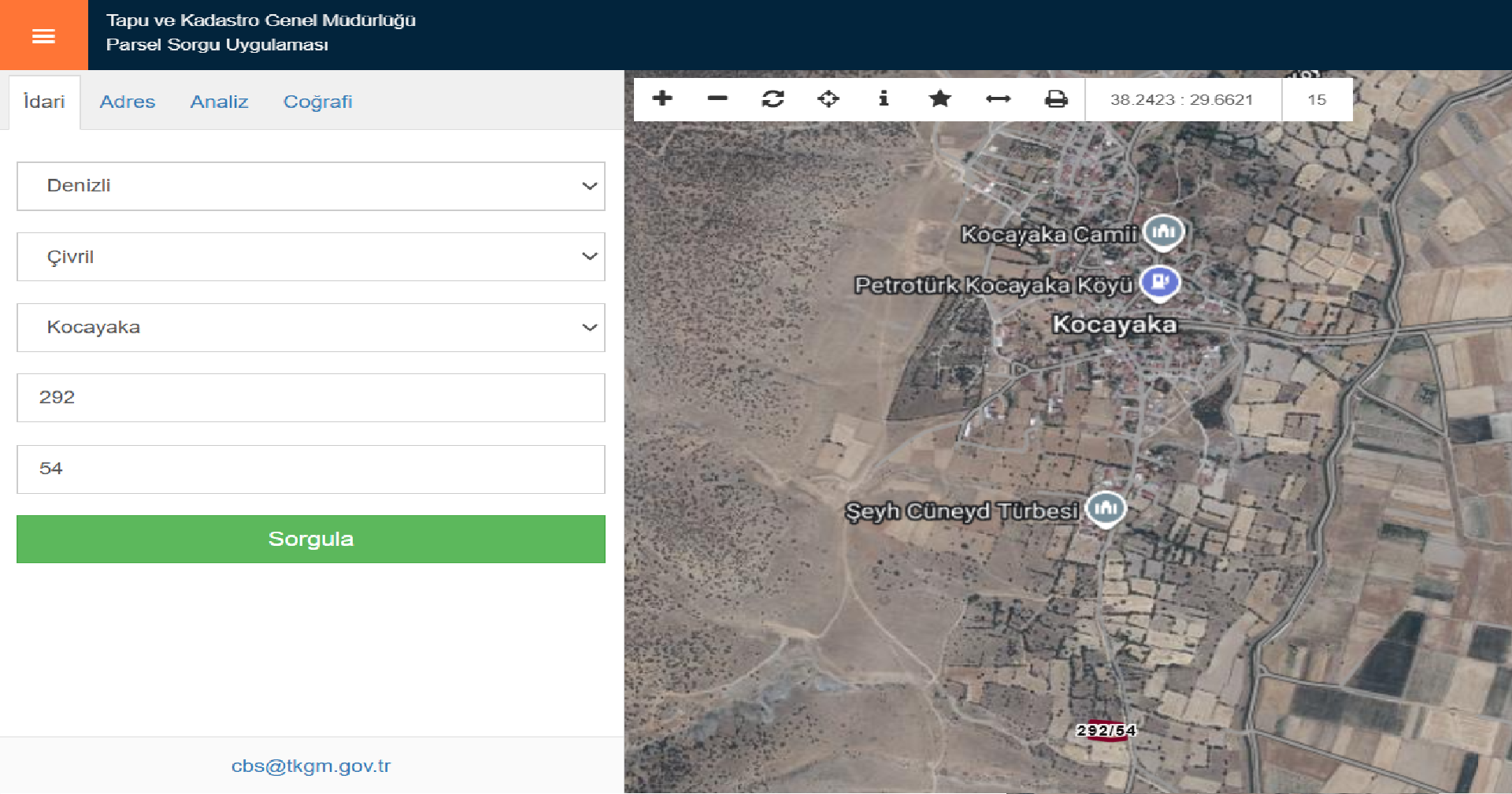Zoom in with the plus icon
Viewport: 1512px width, 794px height.
(662, 98)
